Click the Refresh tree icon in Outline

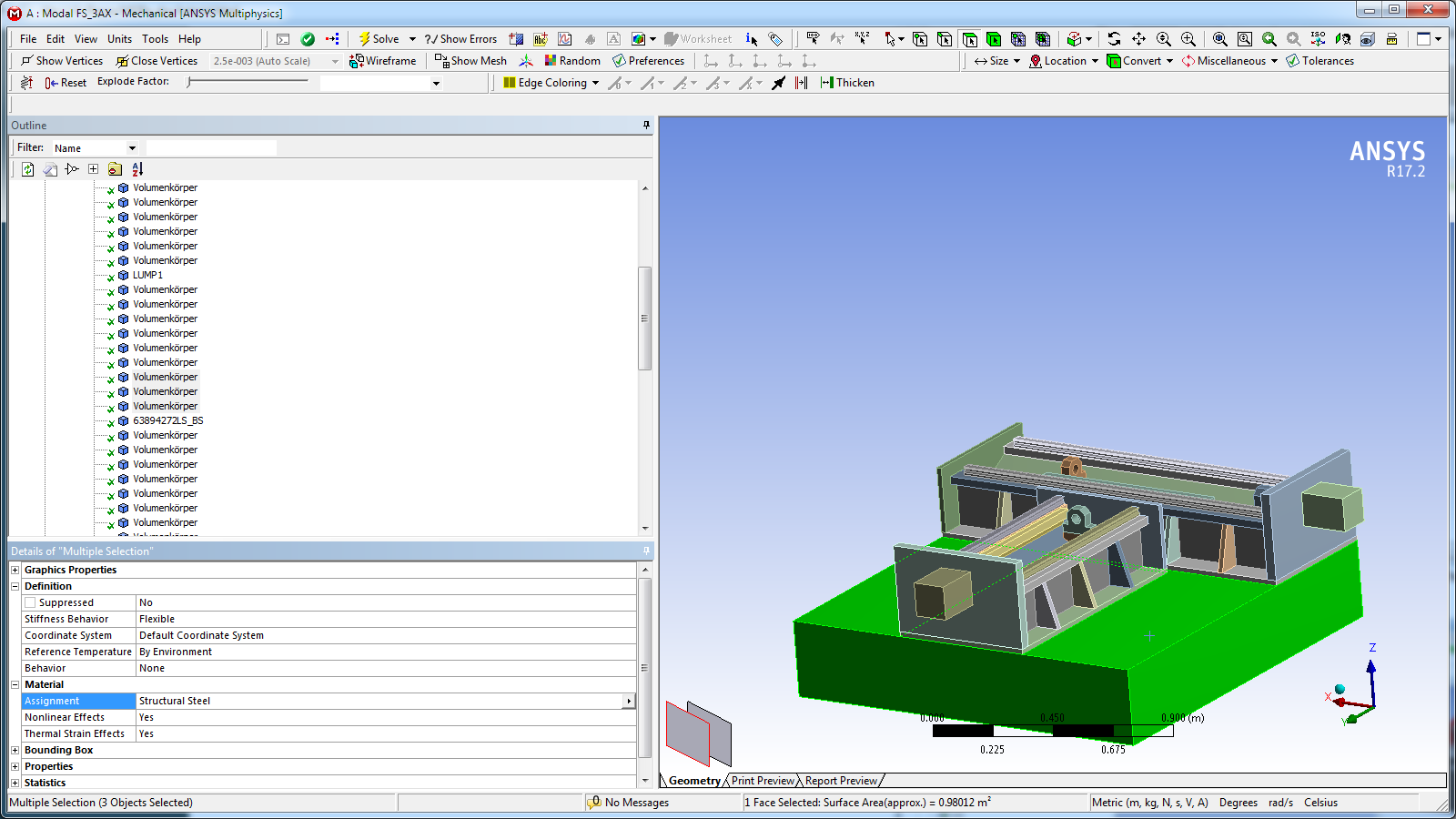point(28,169)
